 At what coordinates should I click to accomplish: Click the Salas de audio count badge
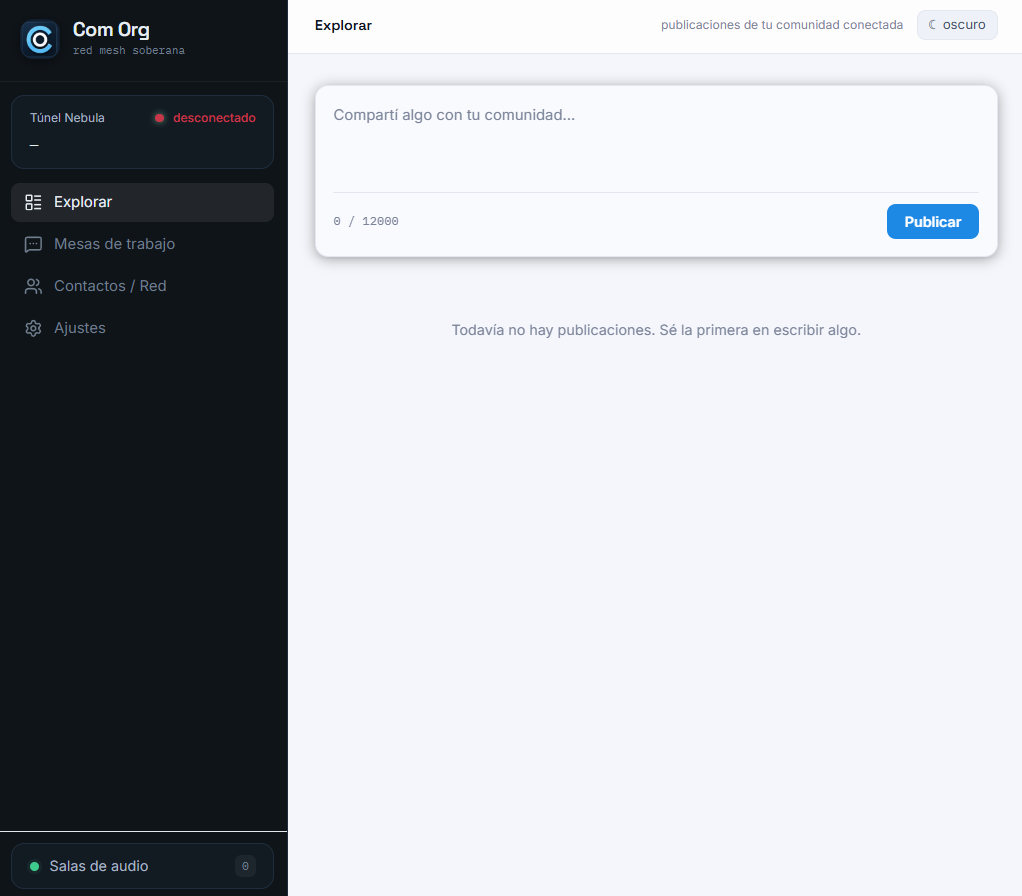245,866
